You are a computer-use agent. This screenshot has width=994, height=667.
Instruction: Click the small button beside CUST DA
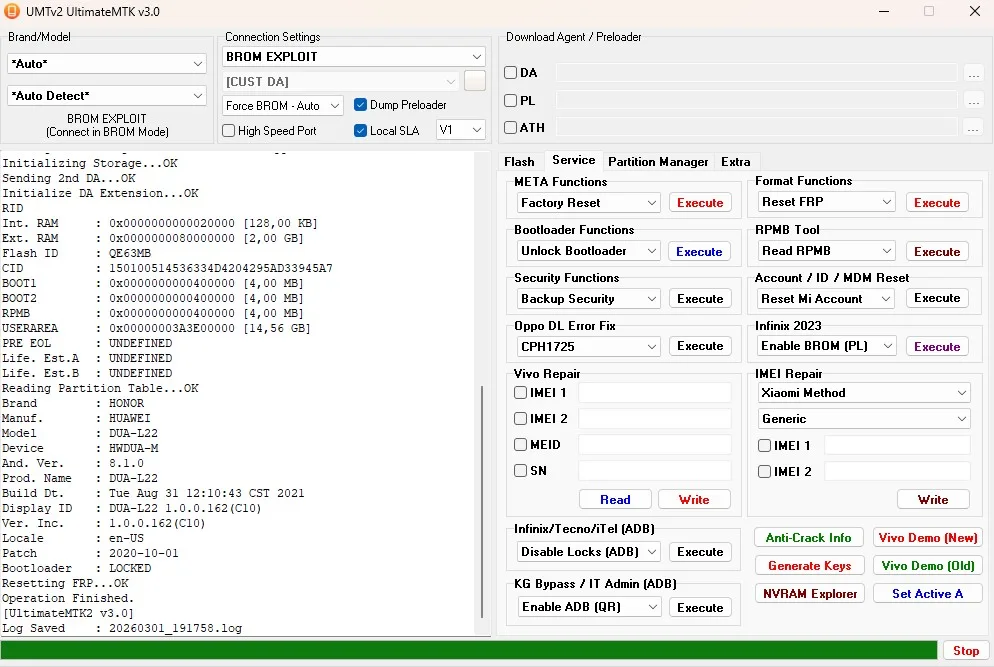(475, 81)
